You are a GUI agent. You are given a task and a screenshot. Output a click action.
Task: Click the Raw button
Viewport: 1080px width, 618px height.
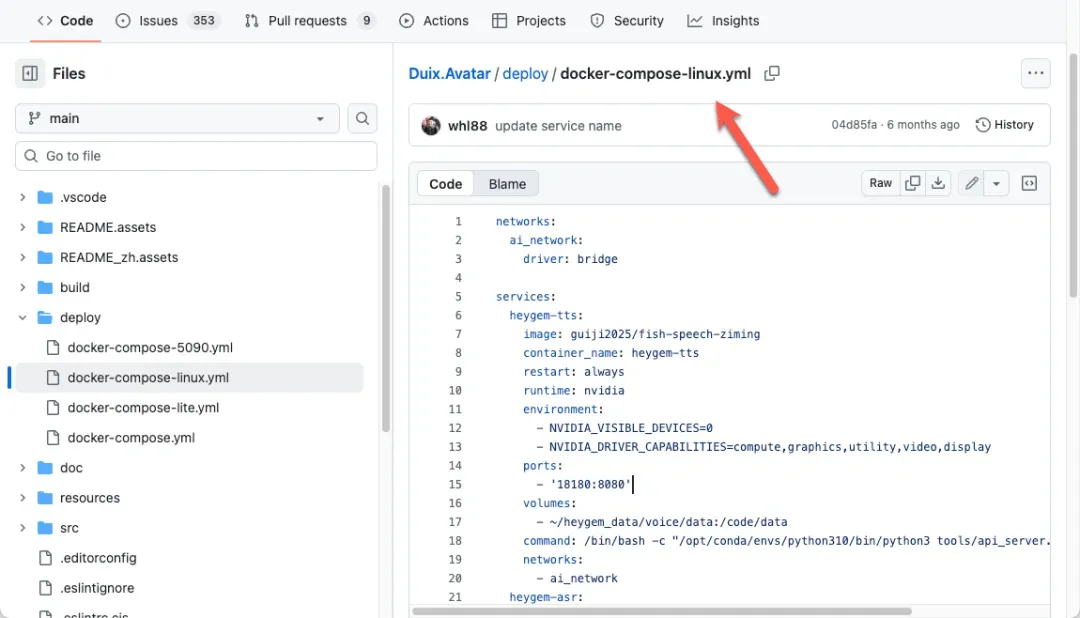pyautogui.click(x=880, y=183)
